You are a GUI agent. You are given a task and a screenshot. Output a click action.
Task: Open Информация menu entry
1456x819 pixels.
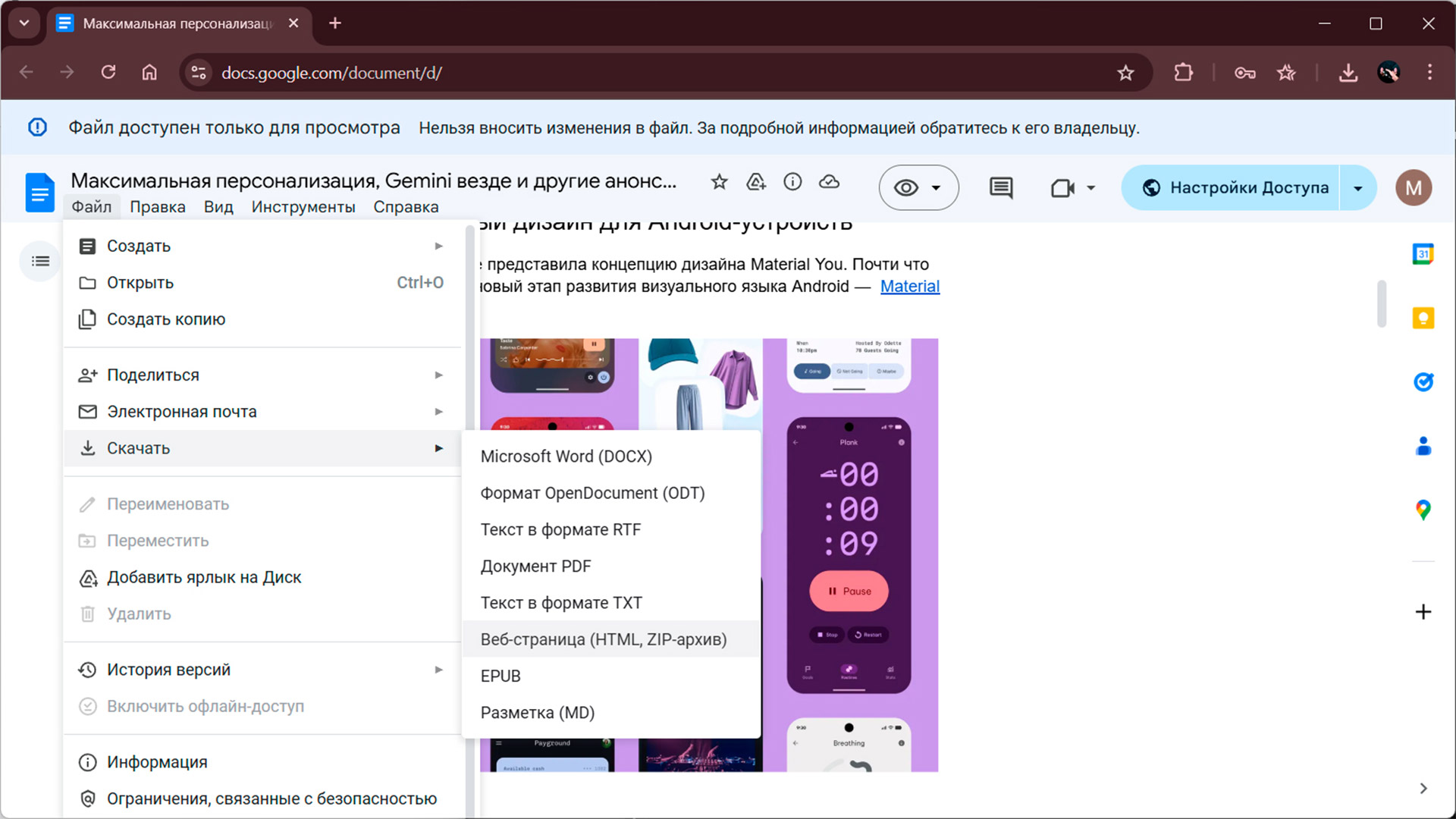(262, 762)
